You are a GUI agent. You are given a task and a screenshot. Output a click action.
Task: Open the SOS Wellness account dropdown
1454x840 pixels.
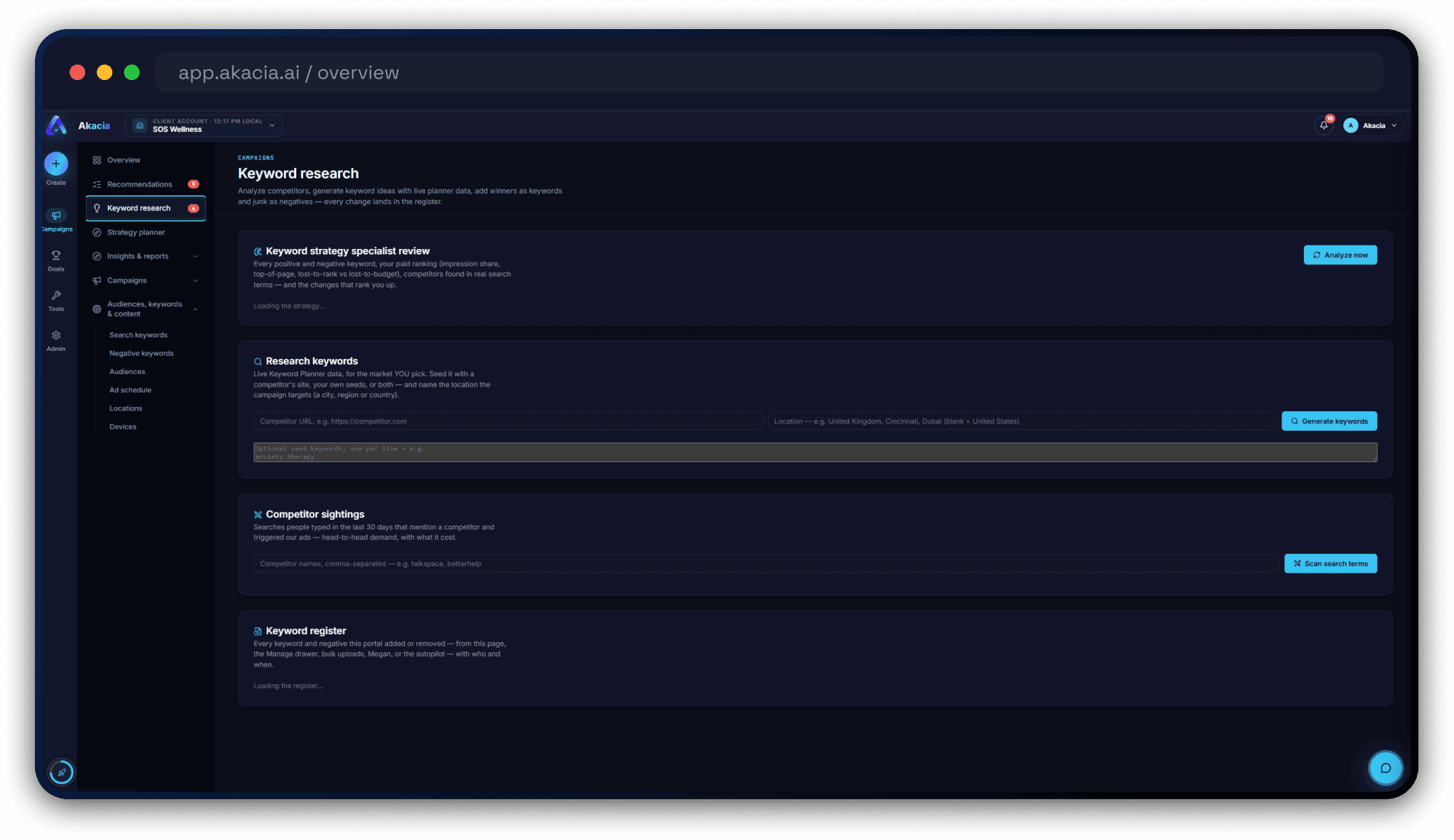pos(204,125)
